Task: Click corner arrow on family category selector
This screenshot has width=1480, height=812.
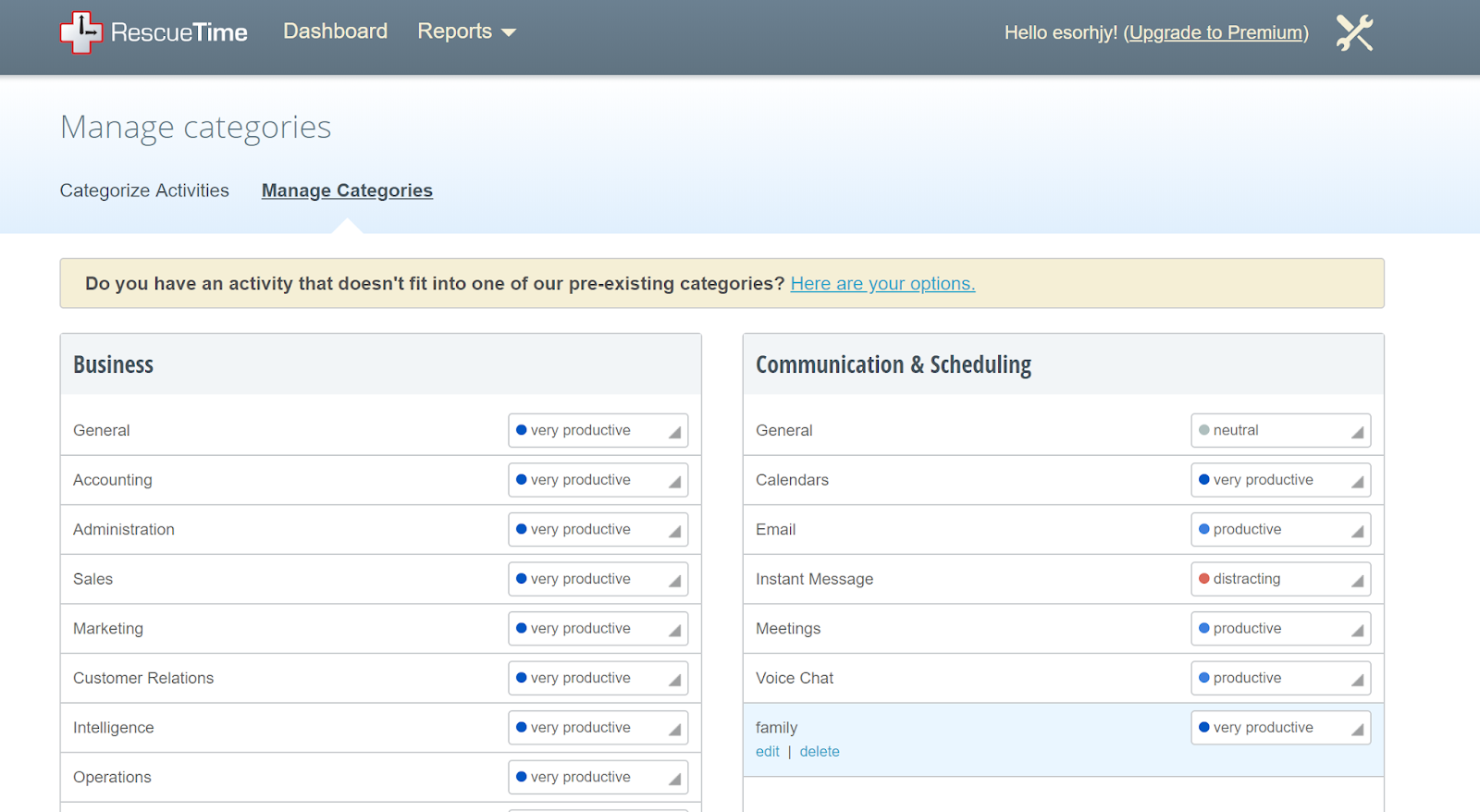Action: (1357, 731)
